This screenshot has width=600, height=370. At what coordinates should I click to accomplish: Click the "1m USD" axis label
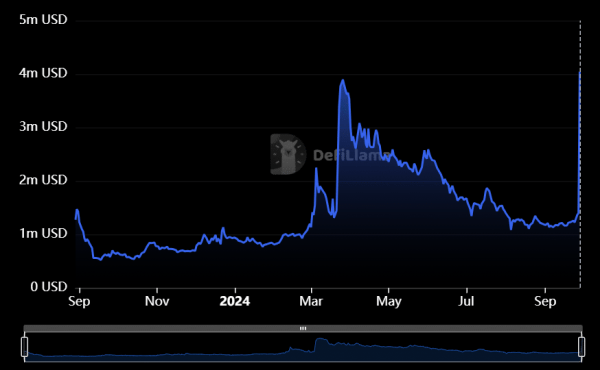pos(43,233)
